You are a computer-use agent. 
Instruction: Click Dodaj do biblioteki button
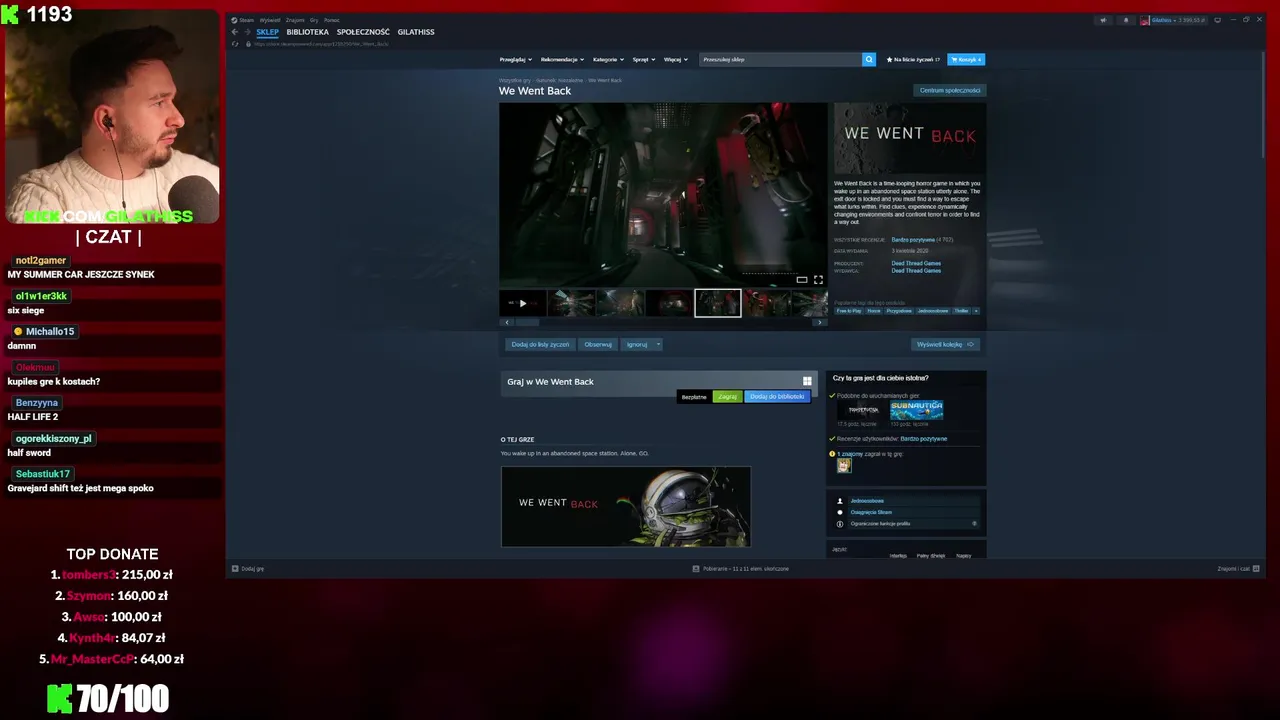[777, 397]
